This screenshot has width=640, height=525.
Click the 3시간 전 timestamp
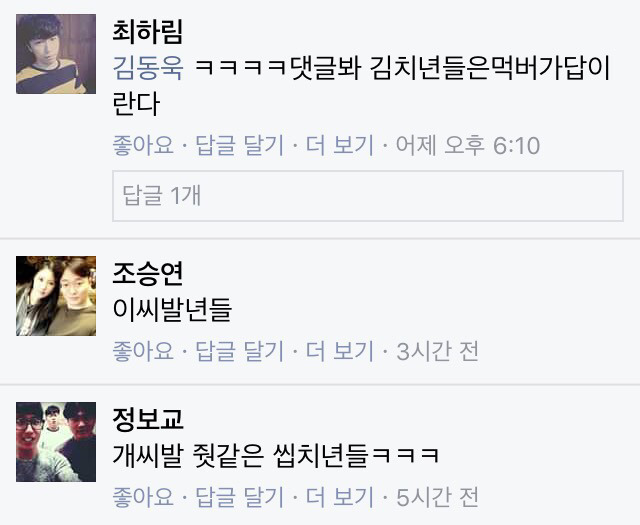[x=437, y=351]
